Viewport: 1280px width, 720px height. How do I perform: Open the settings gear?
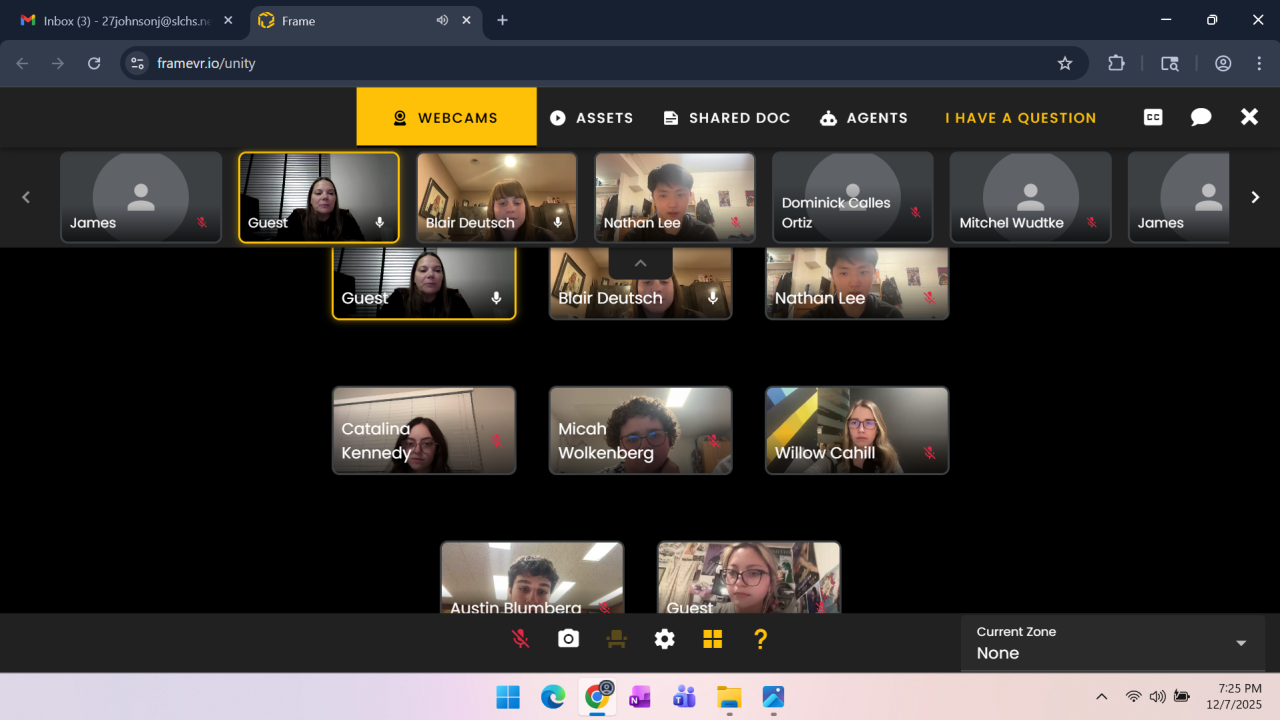click(664, 639)
